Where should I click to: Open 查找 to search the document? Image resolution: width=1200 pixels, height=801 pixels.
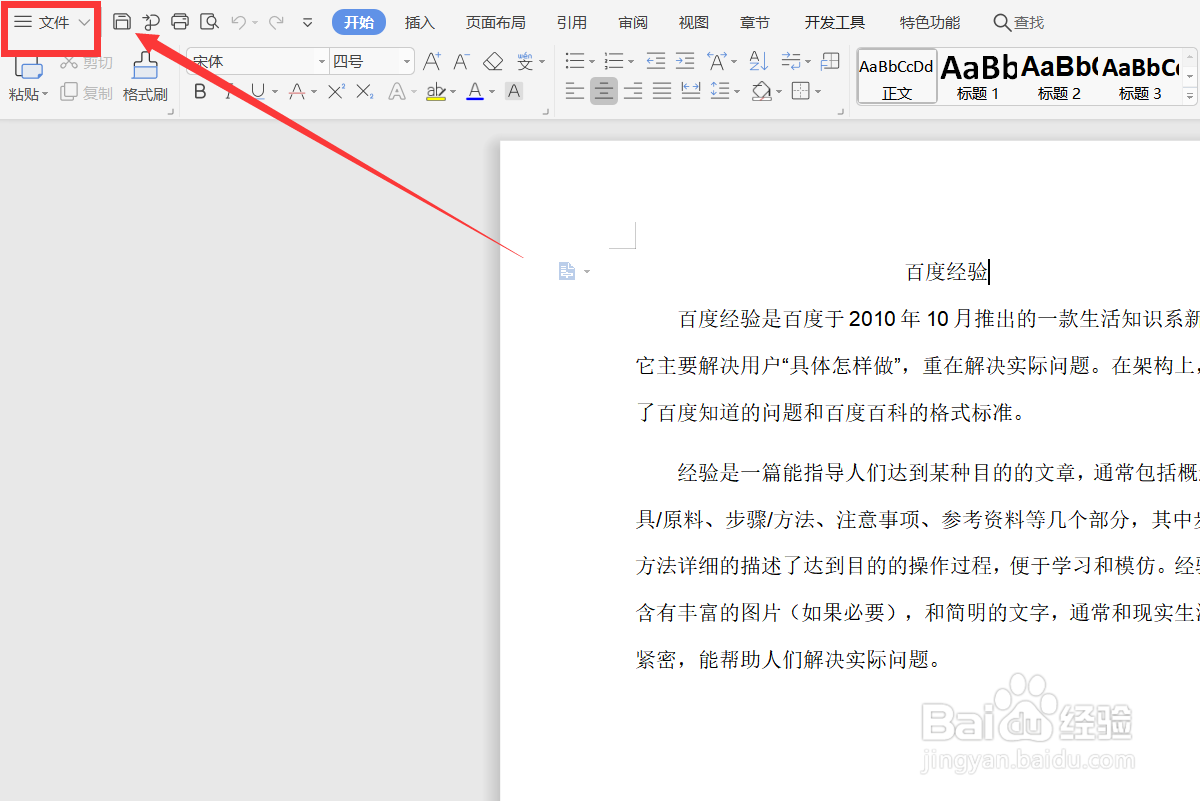pos(1018,21)
